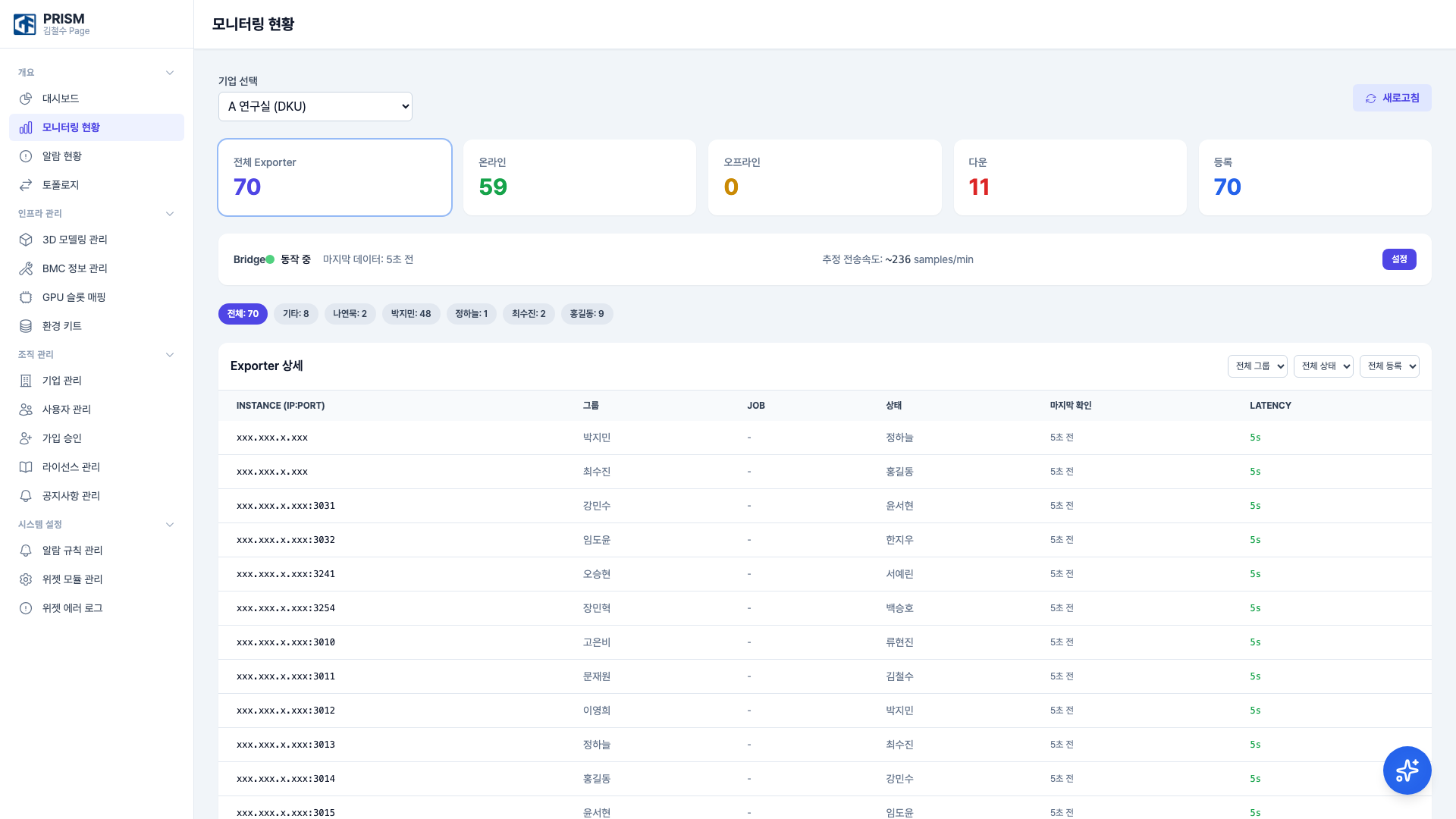
Task: Open 알람 현황 page
Action: click(96, 156)
